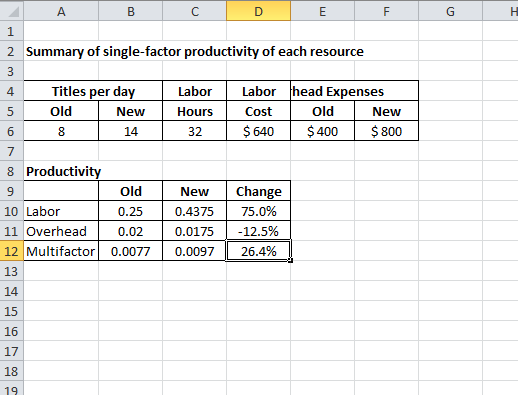Click the fill handle of cell D12
This screenshot has height=395, width=518.
tap(291, 261)
